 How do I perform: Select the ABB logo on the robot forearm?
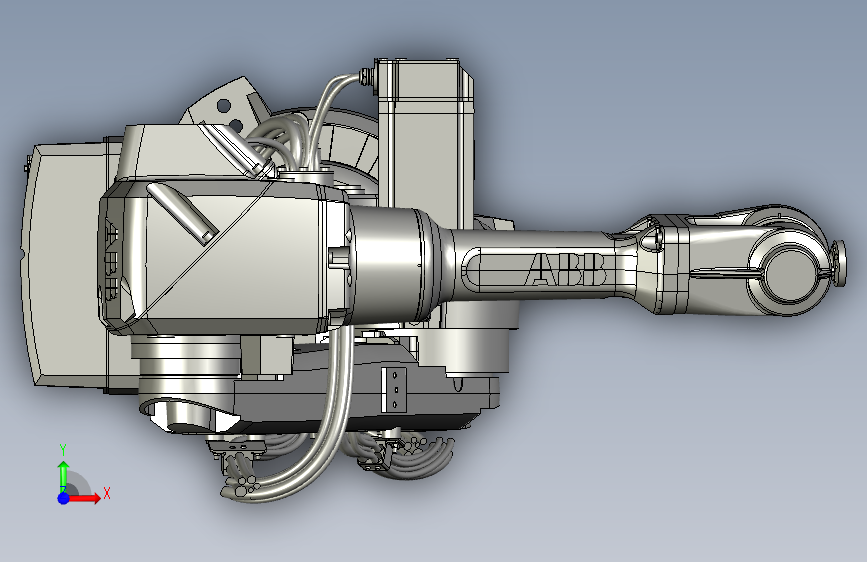point(566,269)
